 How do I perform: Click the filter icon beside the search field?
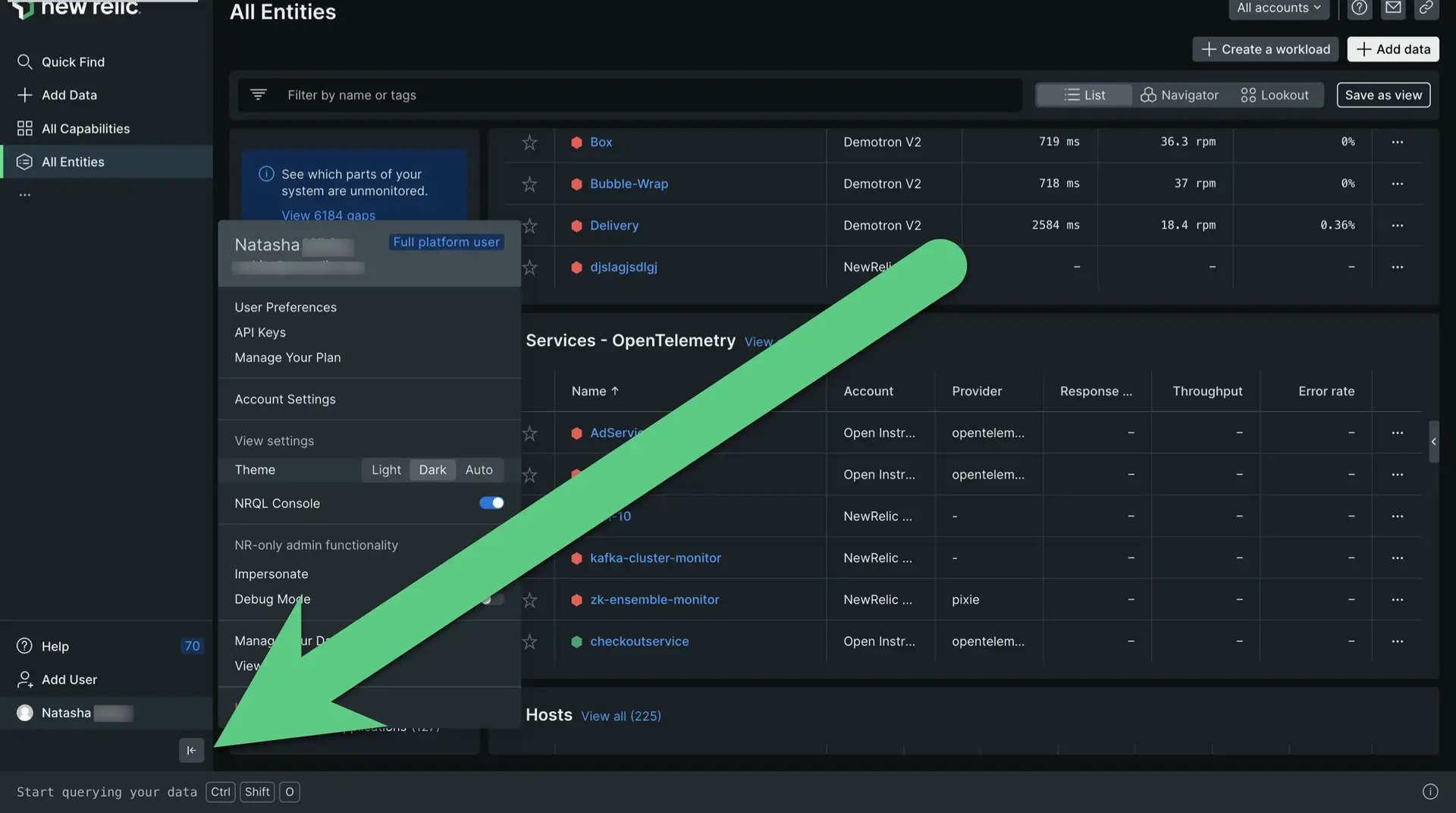pos(258,94)
